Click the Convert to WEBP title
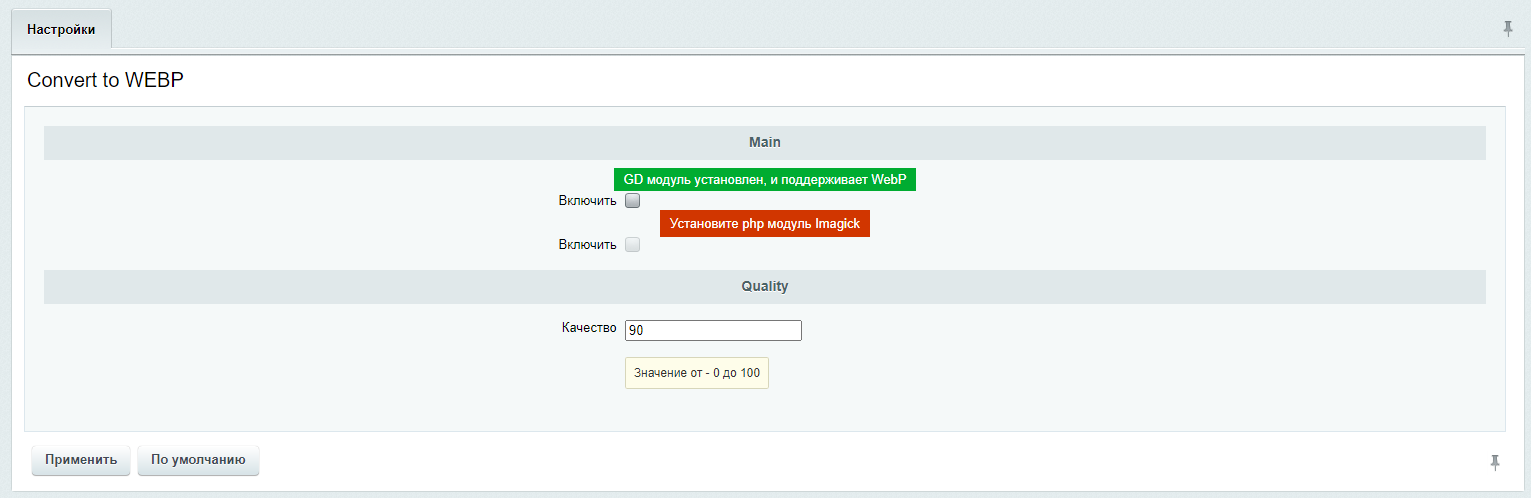The height and width of the screenshot is (498, 1531). [x=106, y=81]
